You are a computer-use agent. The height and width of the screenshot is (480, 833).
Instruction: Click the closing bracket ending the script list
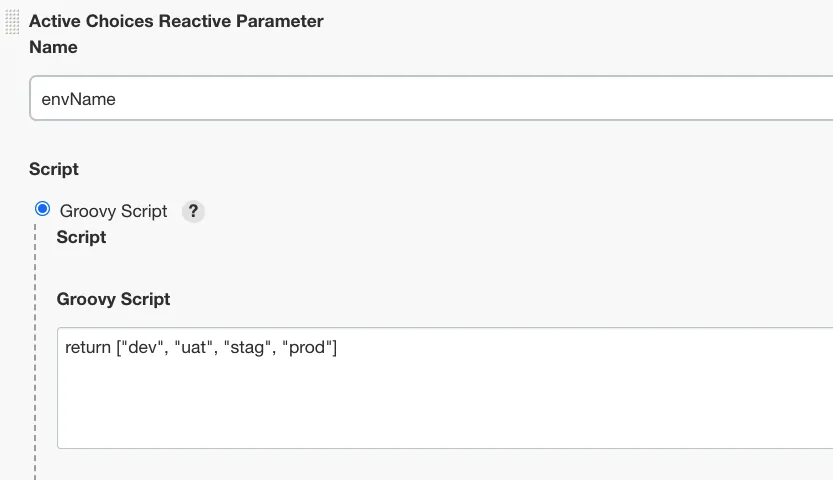click(x=334, y=348)
